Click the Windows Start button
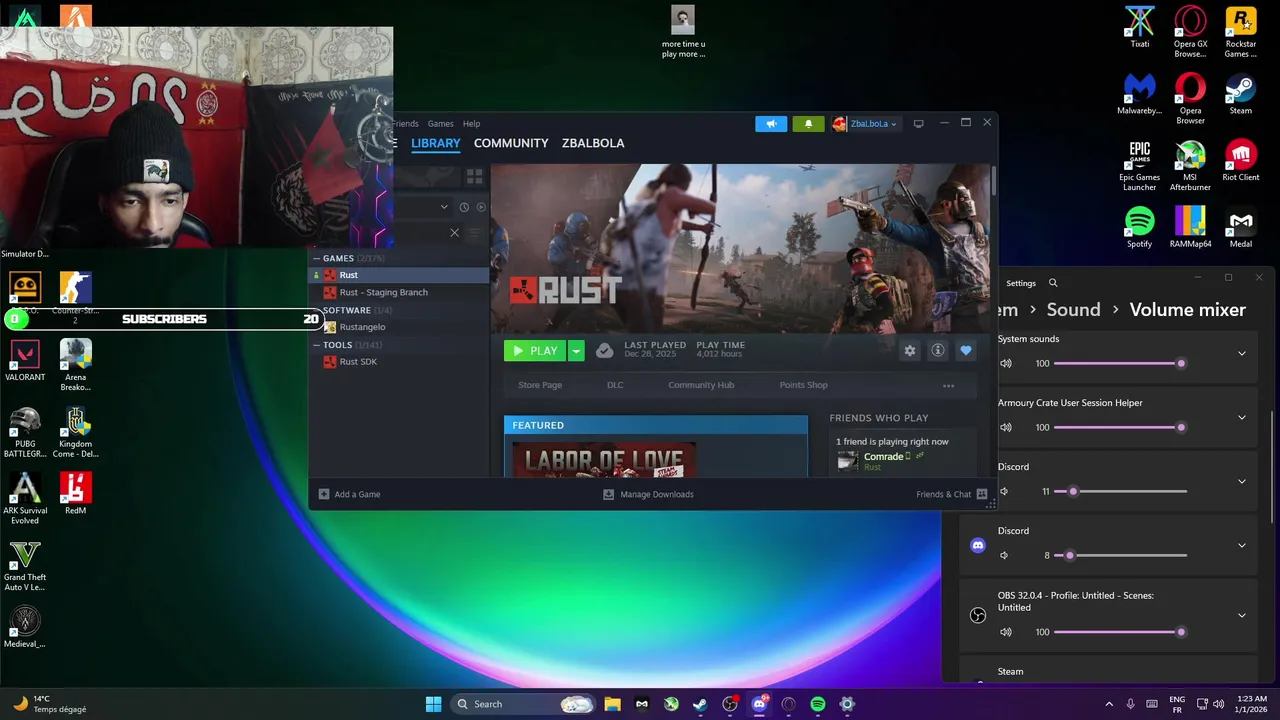This screenshot has height=720, width=1280. point(433,704)
